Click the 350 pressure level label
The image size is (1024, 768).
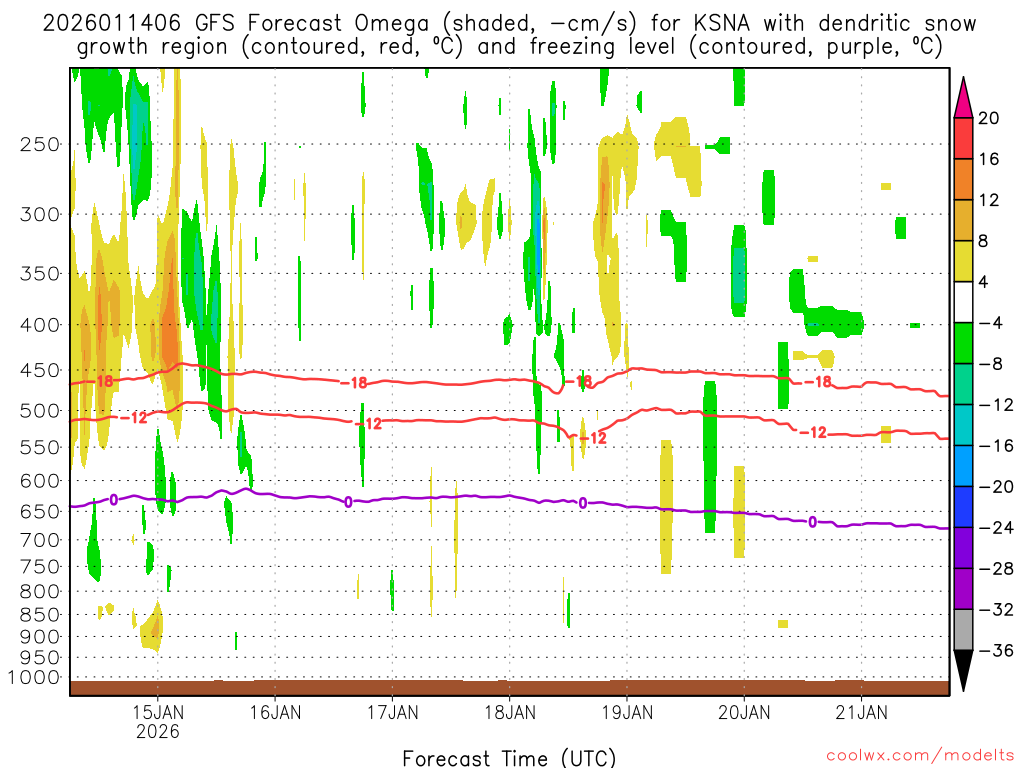(40, 274)
